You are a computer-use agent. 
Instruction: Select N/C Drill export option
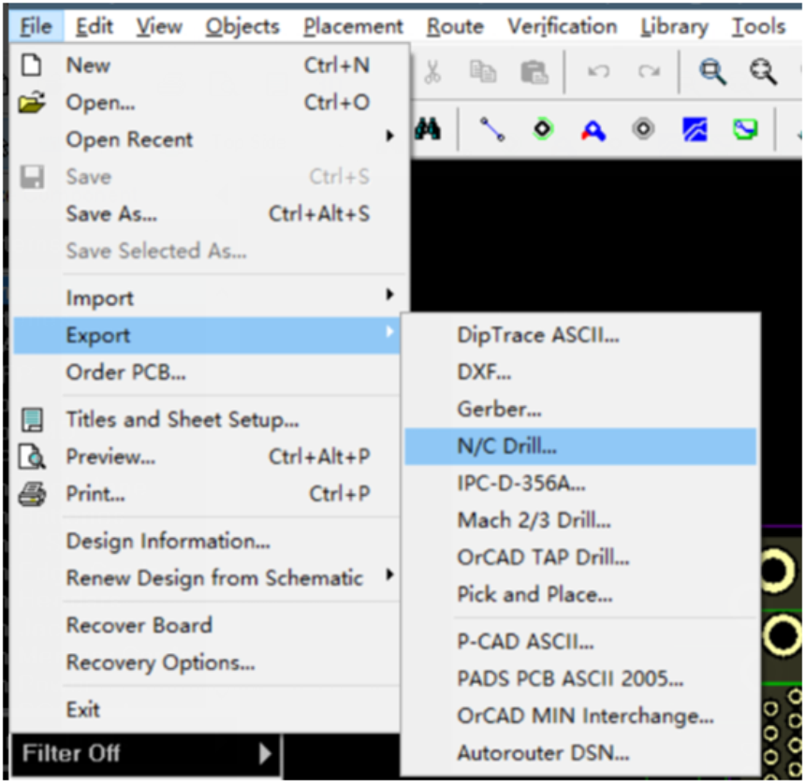(506, 447)
